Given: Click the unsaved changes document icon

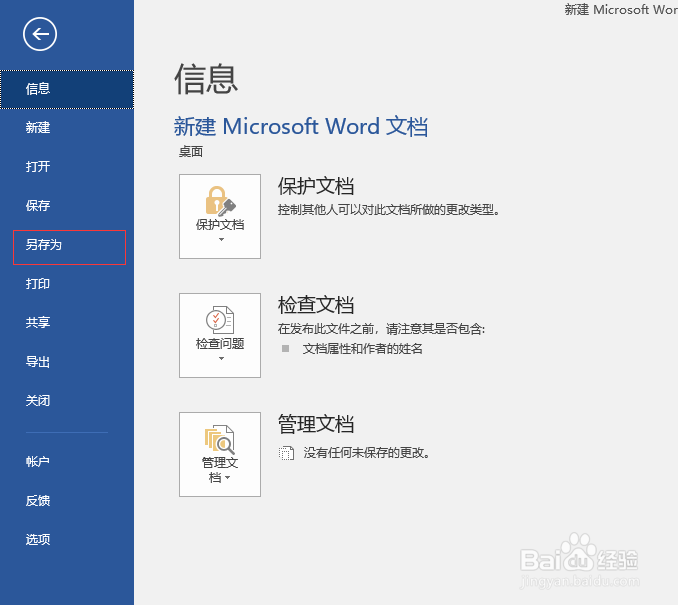Looking at the screenshot, I should 286,453.
